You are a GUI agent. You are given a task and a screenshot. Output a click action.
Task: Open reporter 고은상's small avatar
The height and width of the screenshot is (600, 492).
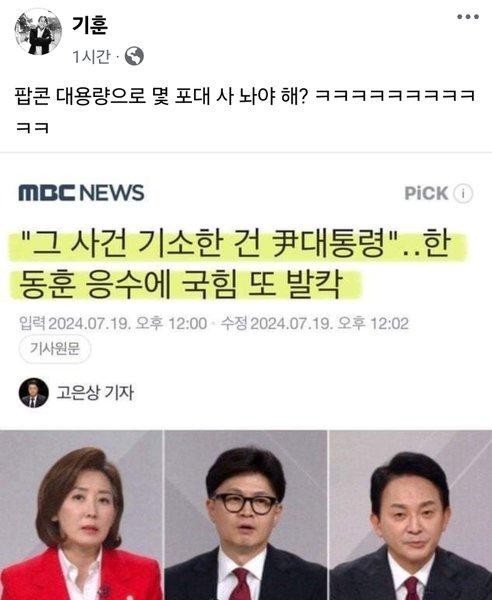34,393
